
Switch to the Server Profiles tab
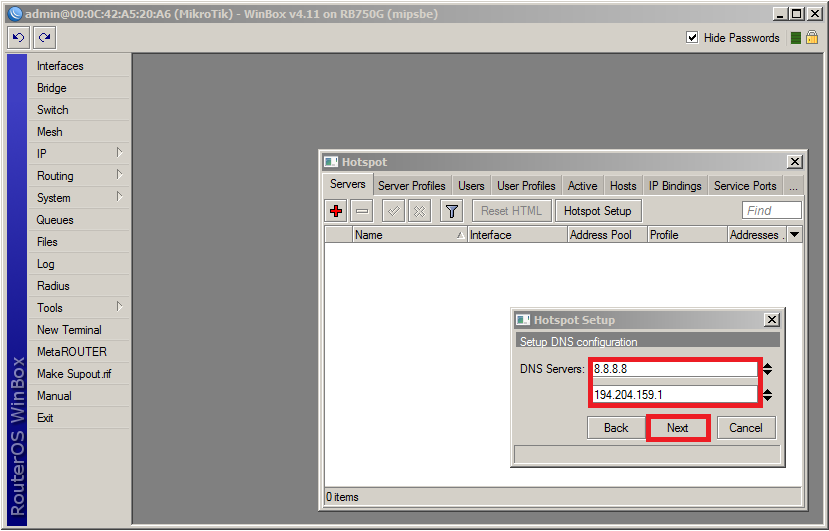[x=411, y=186]
